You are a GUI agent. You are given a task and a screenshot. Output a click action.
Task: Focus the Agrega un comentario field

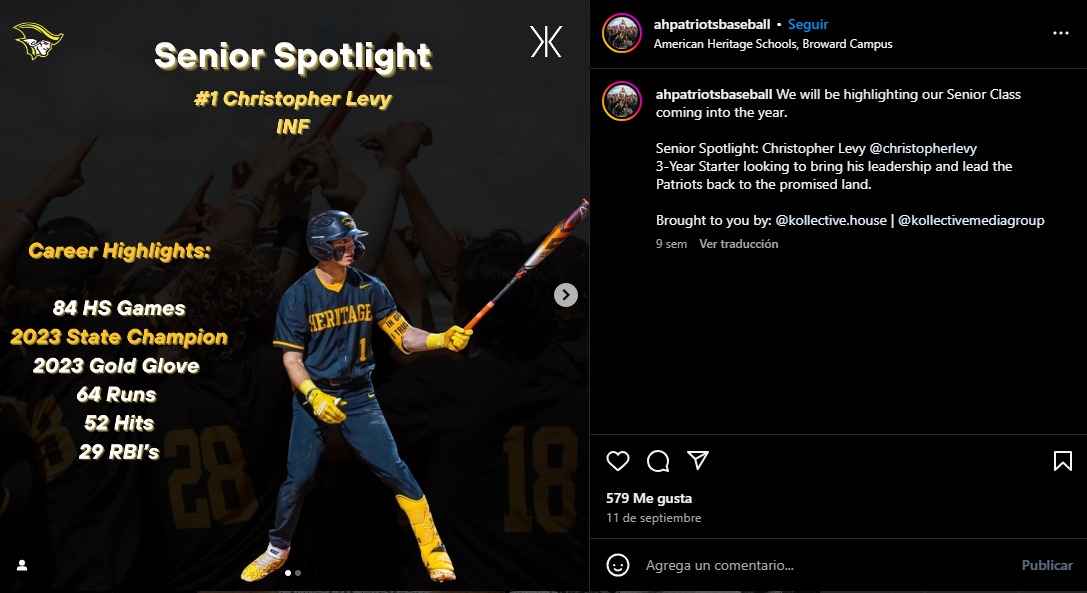tap(825, 565)
